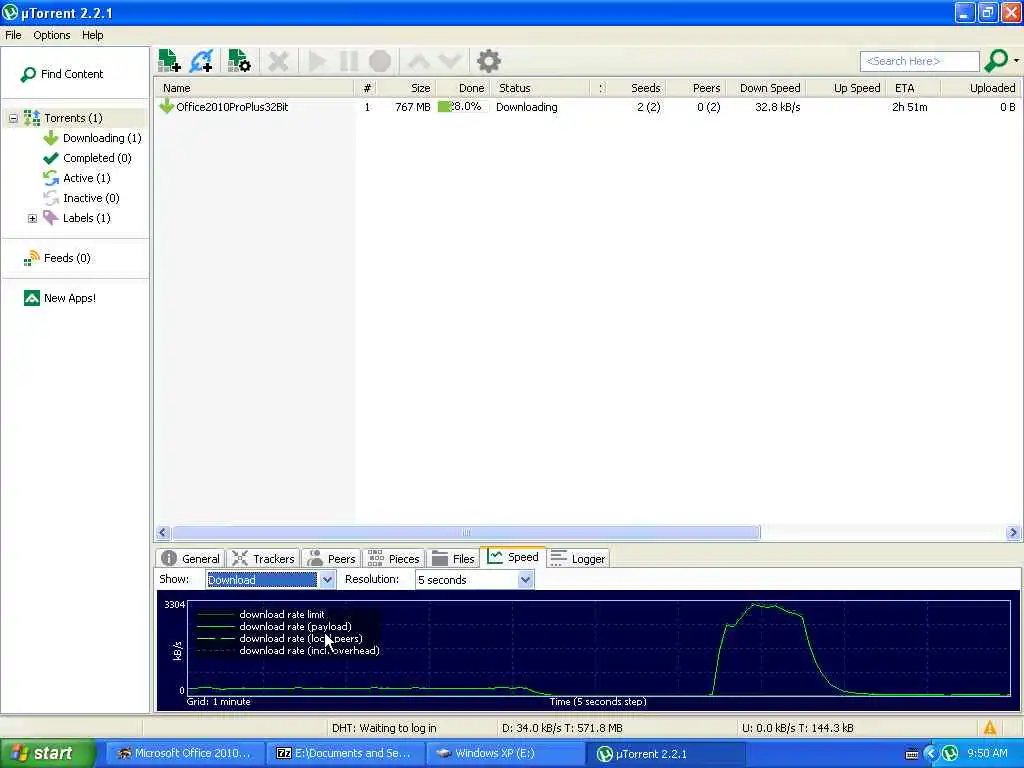Click Add Torrent from URL icon
Screen dimensions: 1024x768
(x=201, y=61)
